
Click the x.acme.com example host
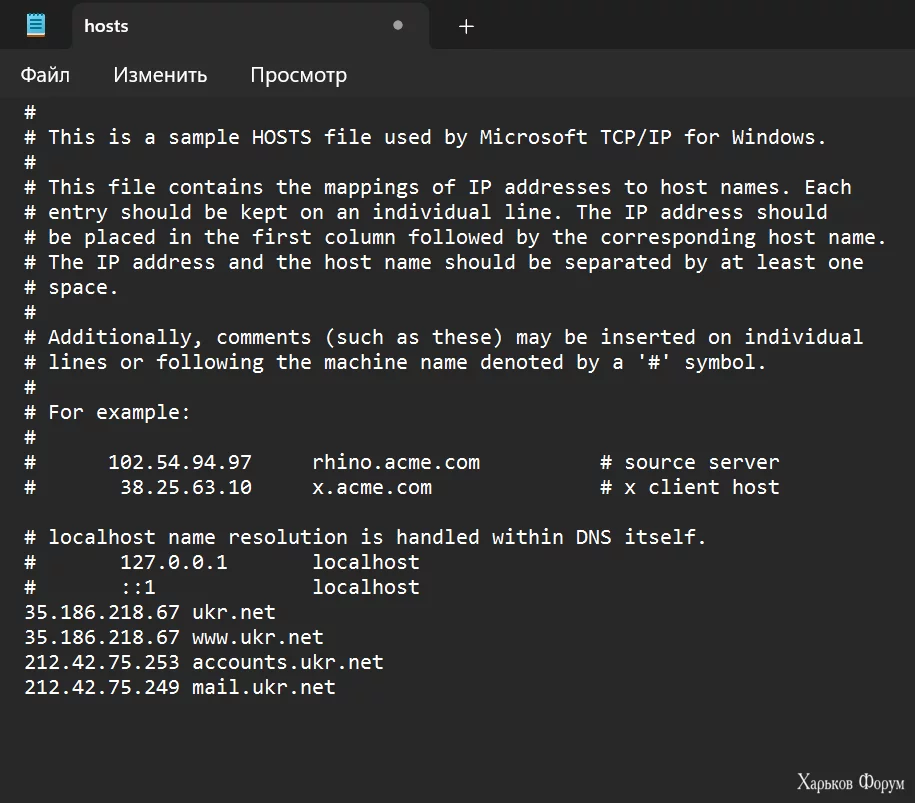click(371, 487)
